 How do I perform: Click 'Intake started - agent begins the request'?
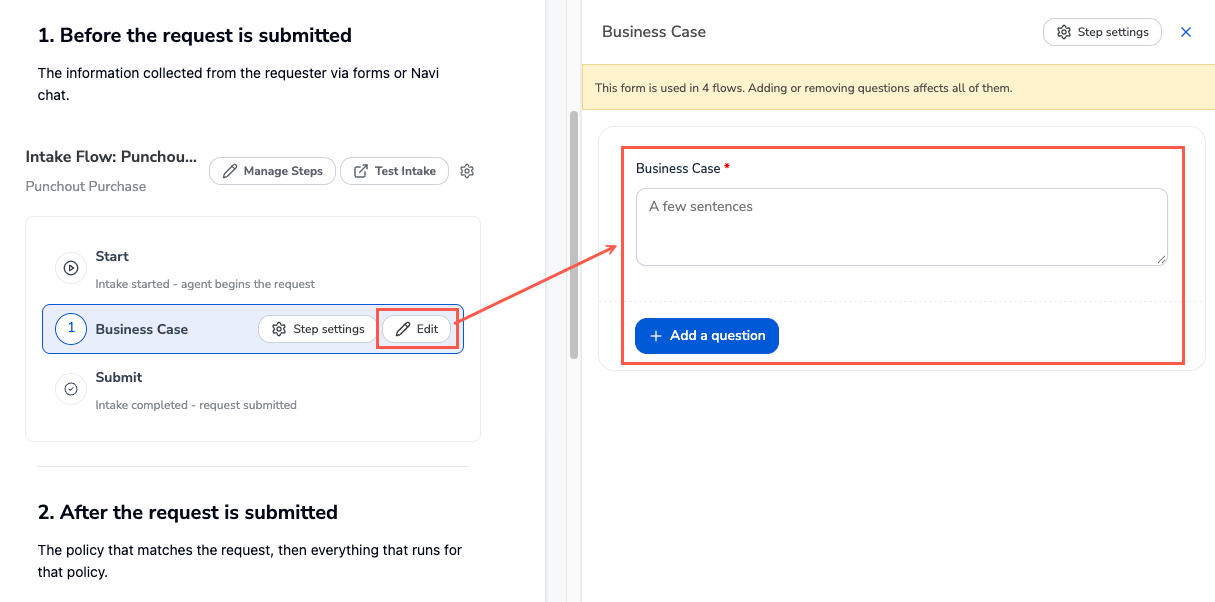tap(205, 284)
